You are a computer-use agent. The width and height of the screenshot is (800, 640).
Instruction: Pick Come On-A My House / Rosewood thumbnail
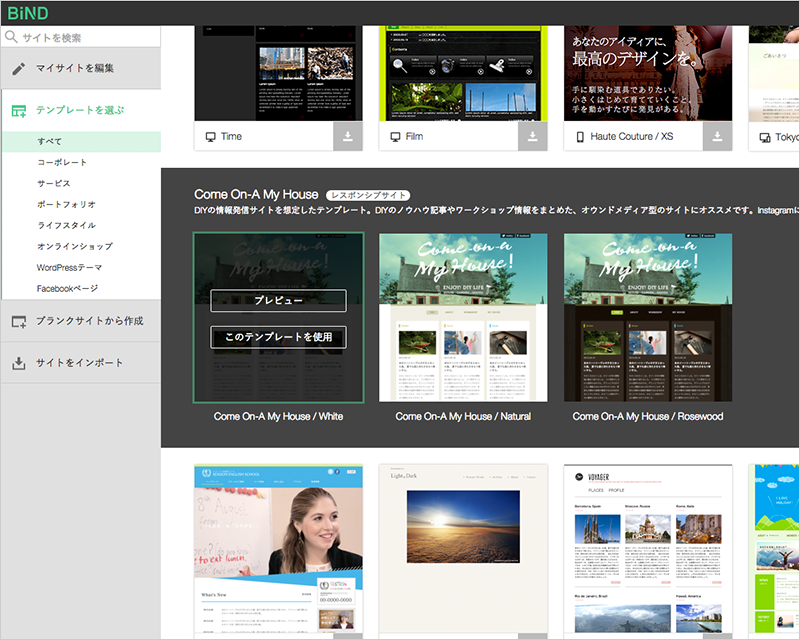coord(648,317)
